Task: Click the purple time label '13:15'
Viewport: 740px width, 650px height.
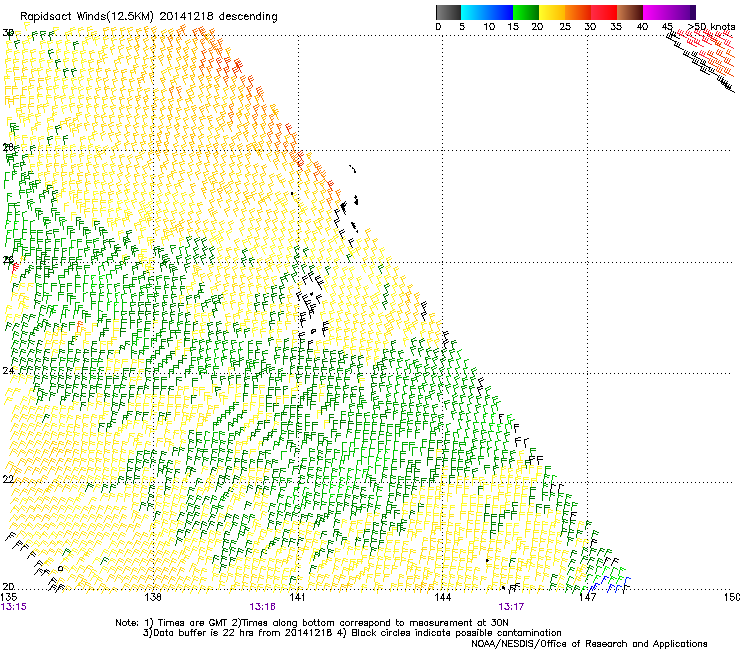Action: point(14,607)
